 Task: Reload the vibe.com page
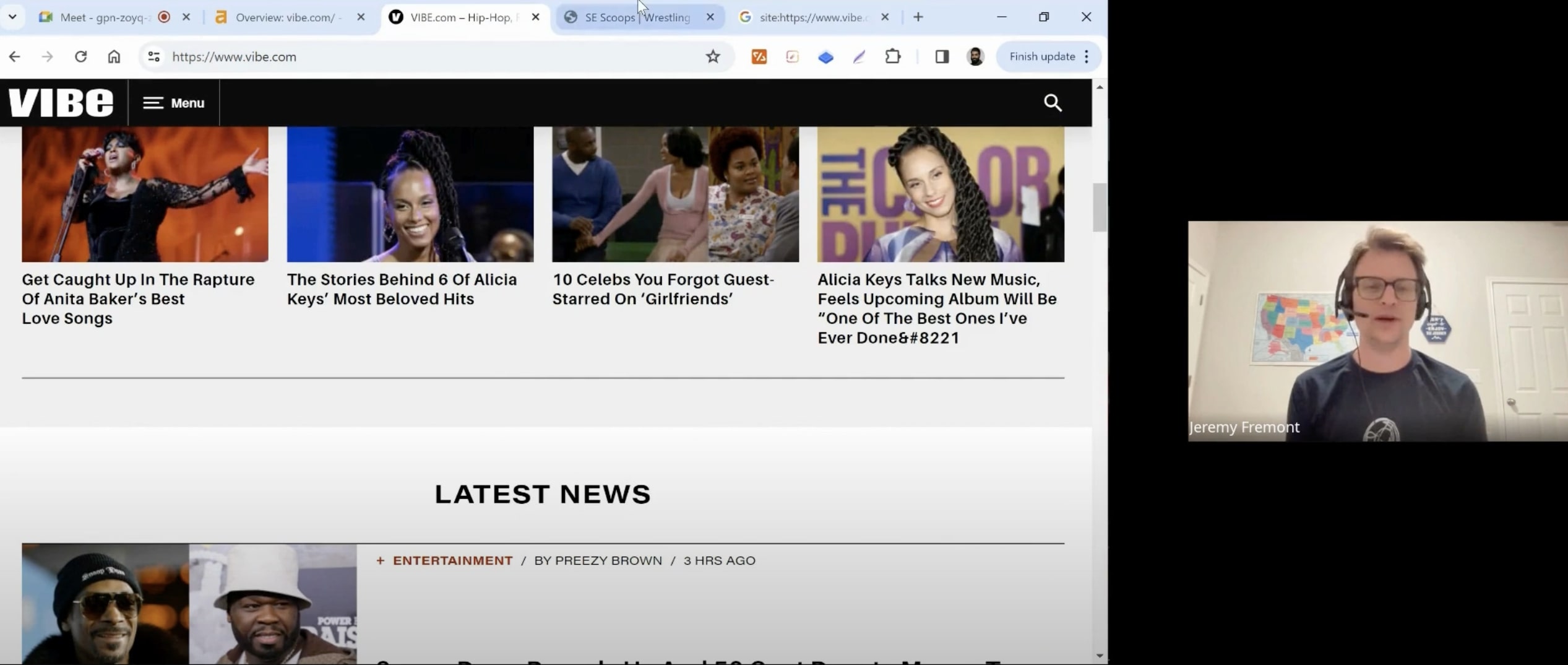[80, 57]
